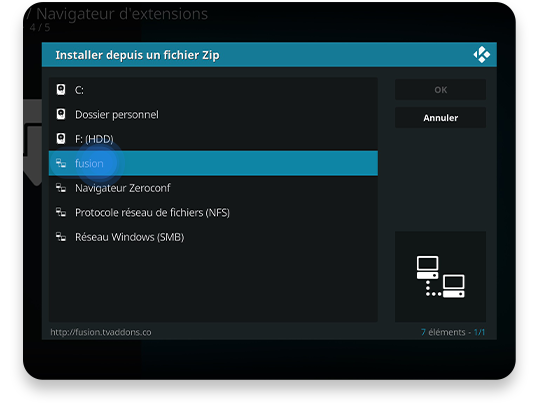The height and width of the screenshot is (404, 542).
Task: Click the drive icon next to C:
Action: click(61, 90)
